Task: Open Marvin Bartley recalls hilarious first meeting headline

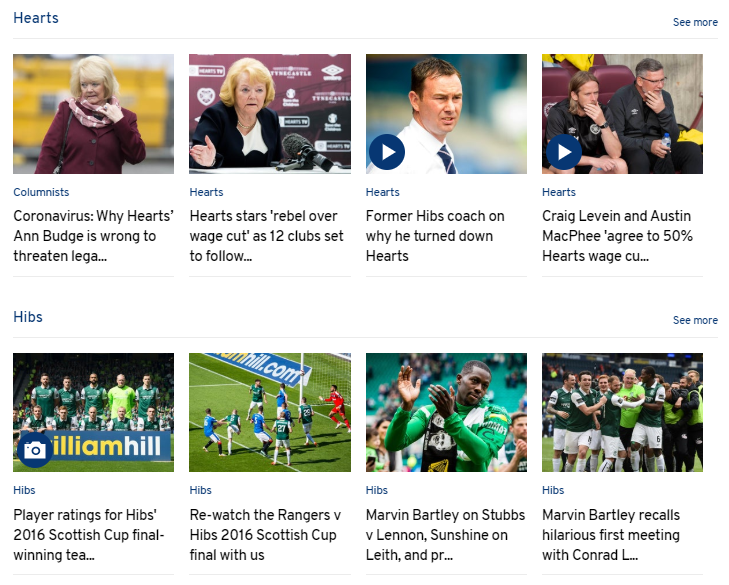Action: pos(611,535)
